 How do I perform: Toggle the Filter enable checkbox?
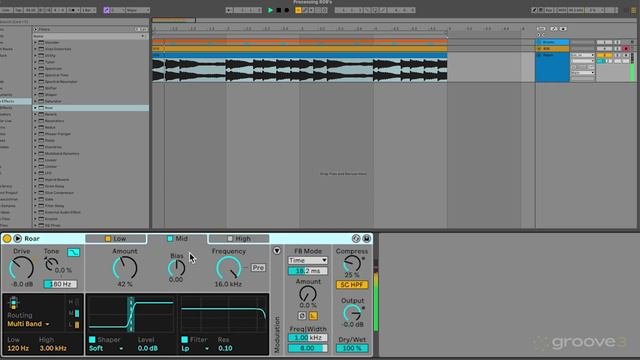[x=184, y=340]
